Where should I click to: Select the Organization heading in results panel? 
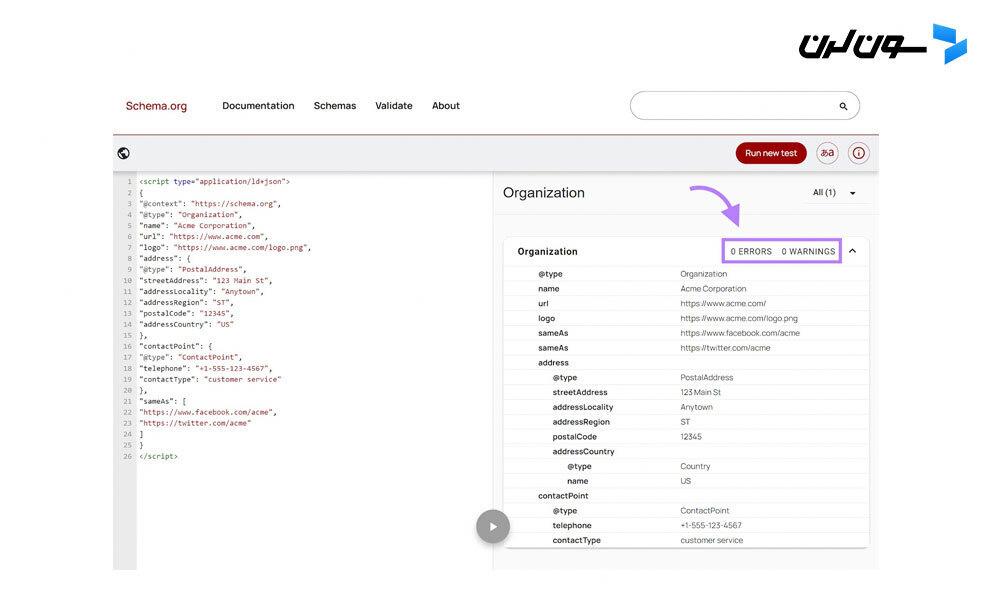(x=543, y=193)
